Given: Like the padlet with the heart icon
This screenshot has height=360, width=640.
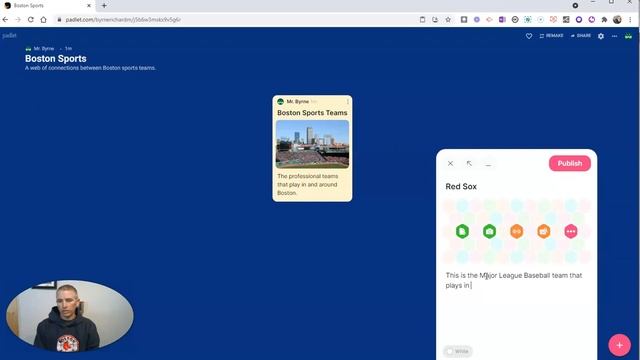Looking at the screenshot, I should click(529, 36).
